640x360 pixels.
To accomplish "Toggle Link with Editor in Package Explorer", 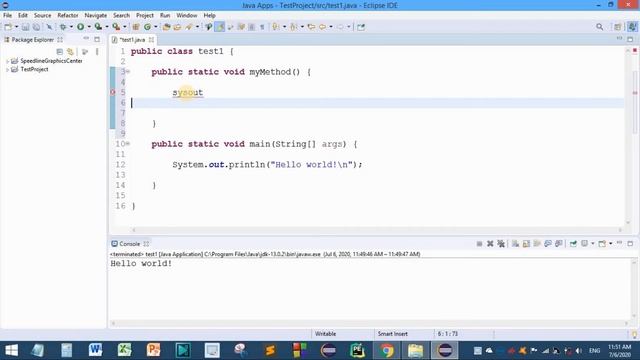I will tap(71, 52).
